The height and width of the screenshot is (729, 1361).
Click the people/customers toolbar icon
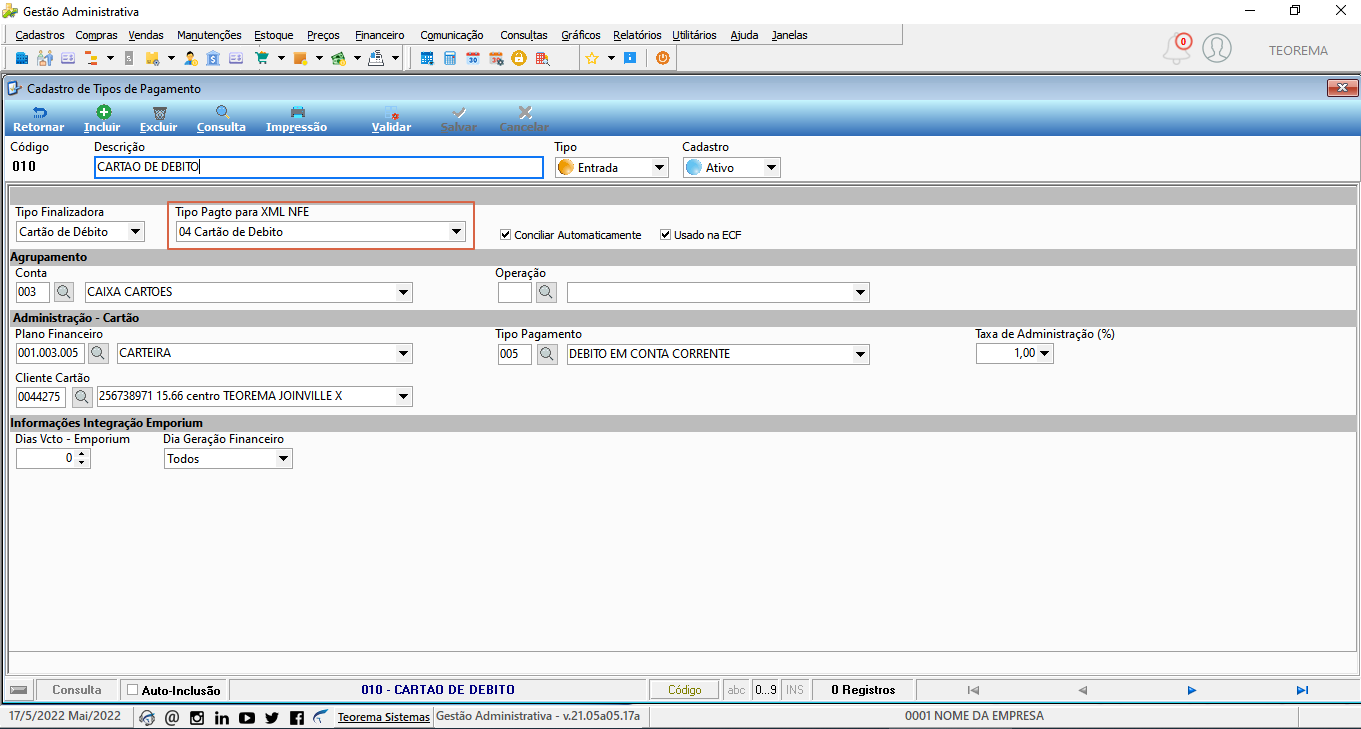tap(45, 58)
